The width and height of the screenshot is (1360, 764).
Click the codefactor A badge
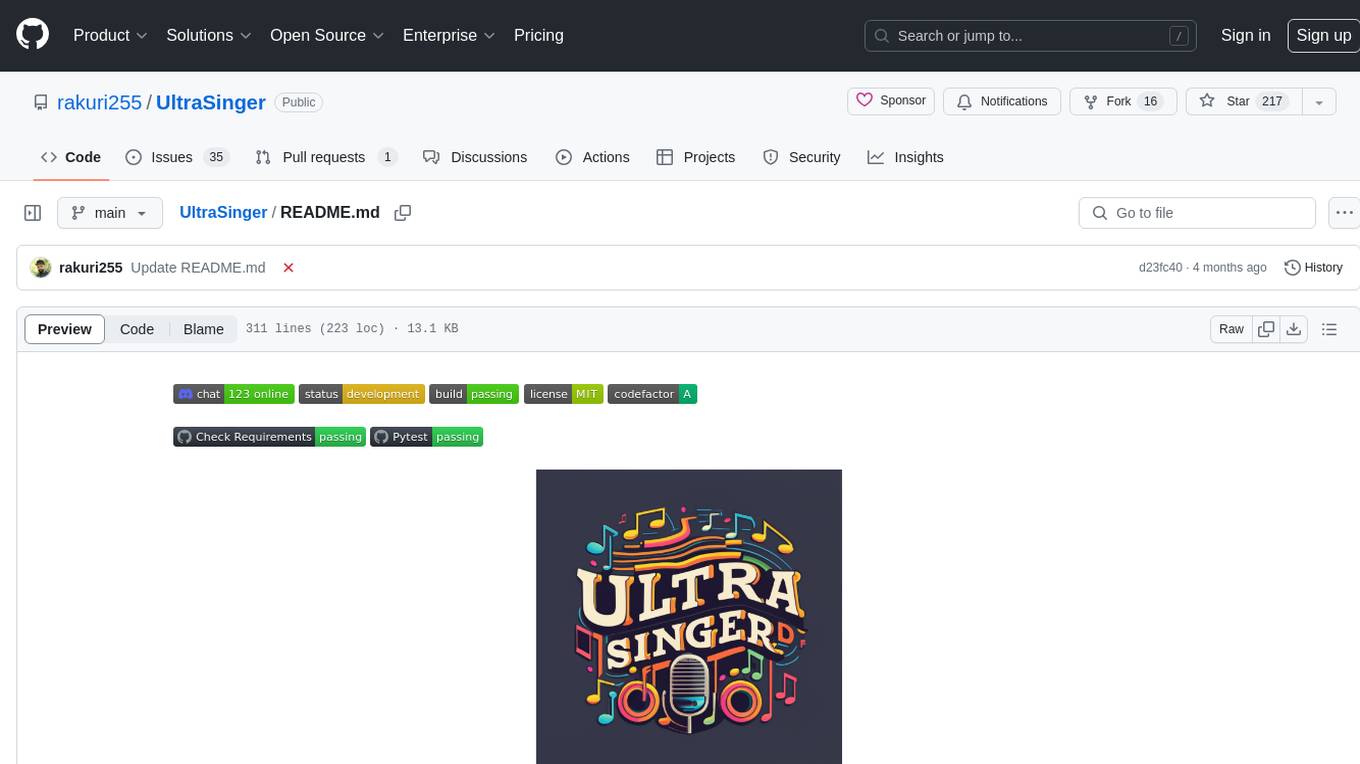point(652,394)
